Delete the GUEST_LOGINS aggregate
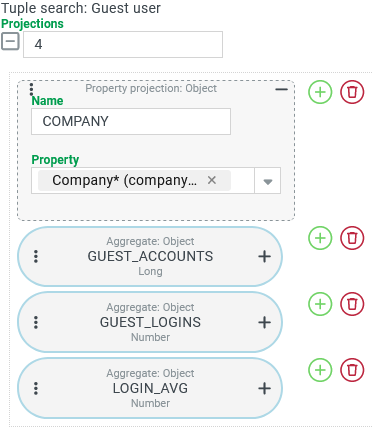Viewport: 372px width, 430px height. [x=352, y=304]
